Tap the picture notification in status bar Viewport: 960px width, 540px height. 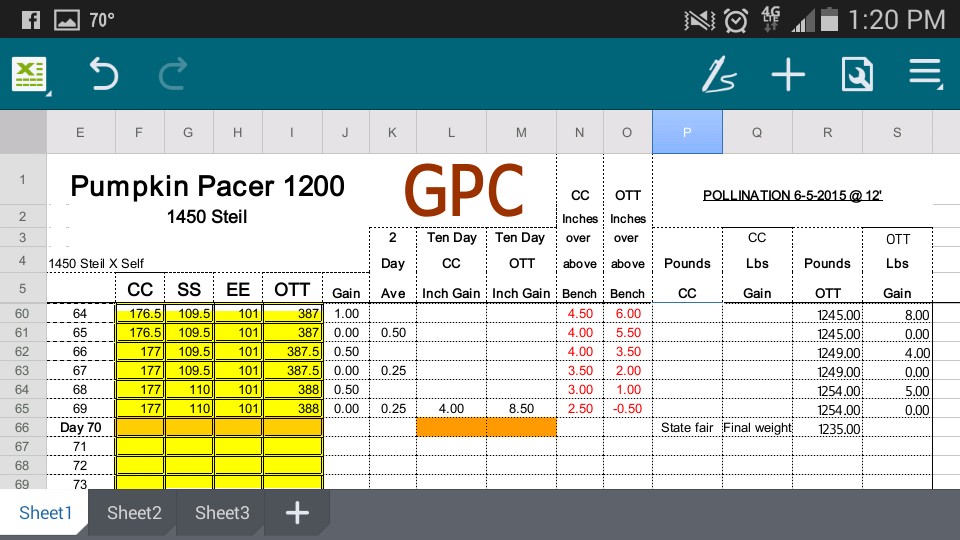tap(67, 19)
